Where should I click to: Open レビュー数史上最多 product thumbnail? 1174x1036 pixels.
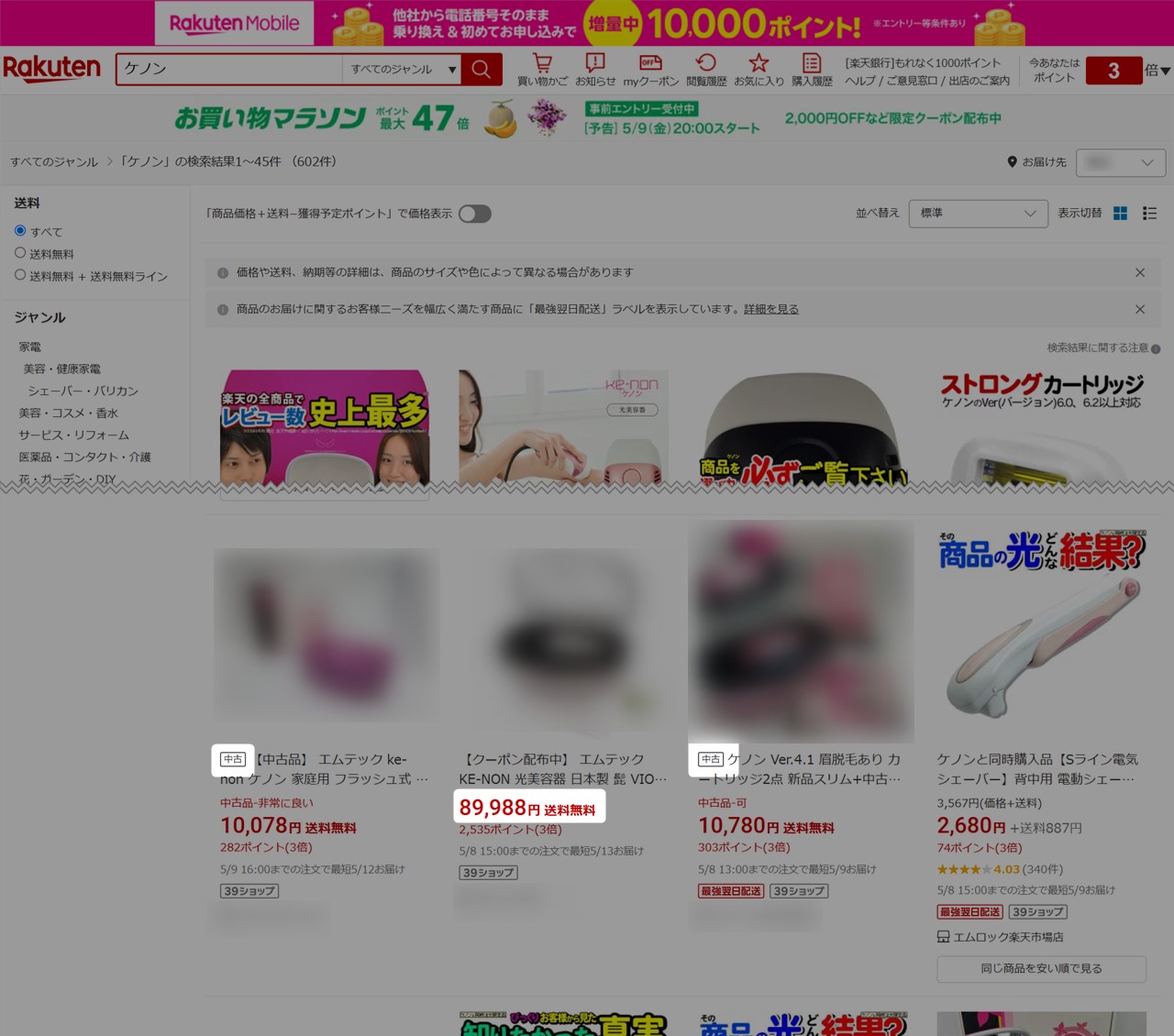point(325,428)
